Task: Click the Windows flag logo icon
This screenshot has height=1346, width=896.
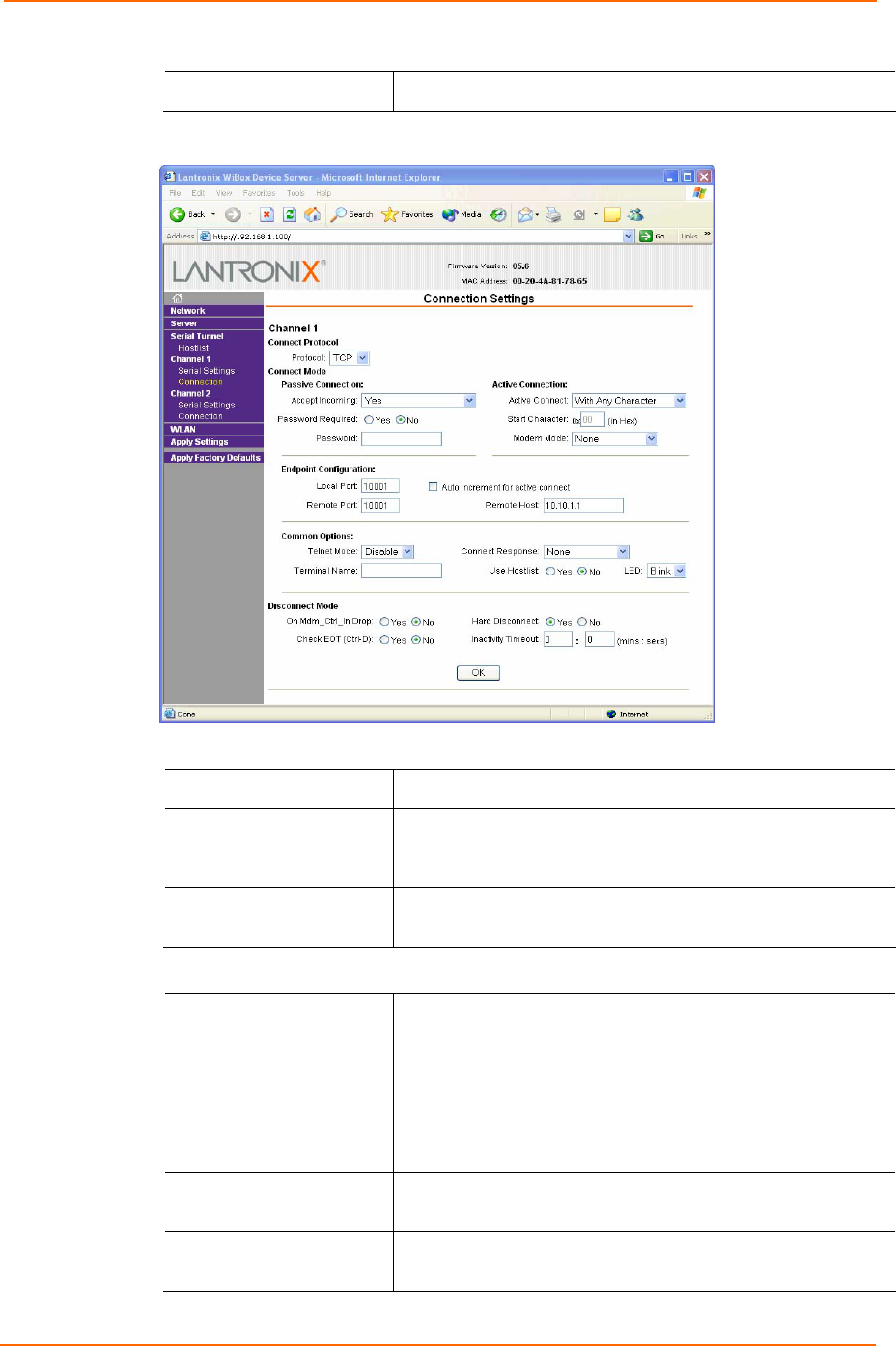Action: (x=699, y=193)
